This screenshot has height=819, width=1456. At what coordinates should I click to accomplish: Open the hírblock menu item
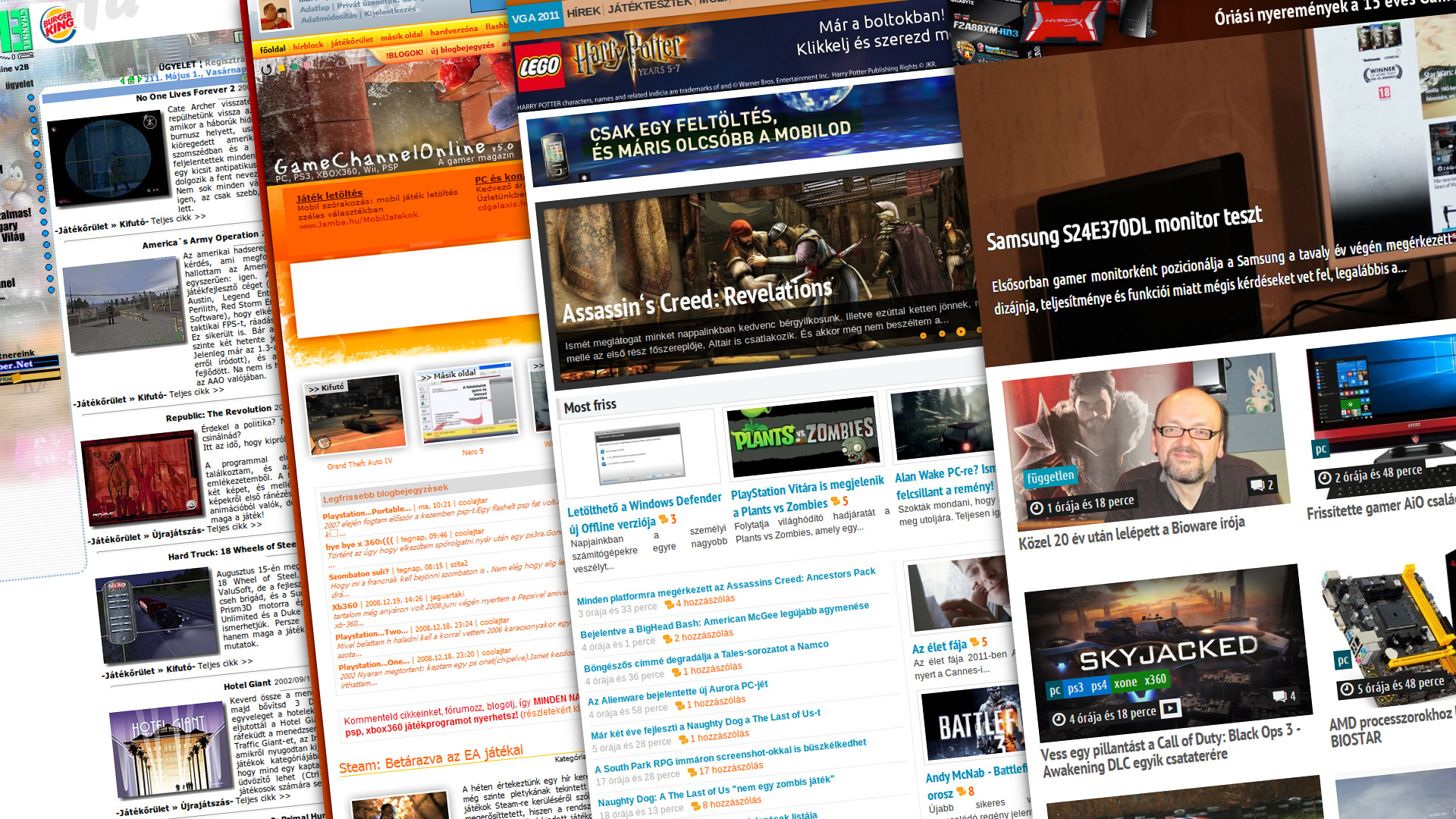tap(308, 45)
